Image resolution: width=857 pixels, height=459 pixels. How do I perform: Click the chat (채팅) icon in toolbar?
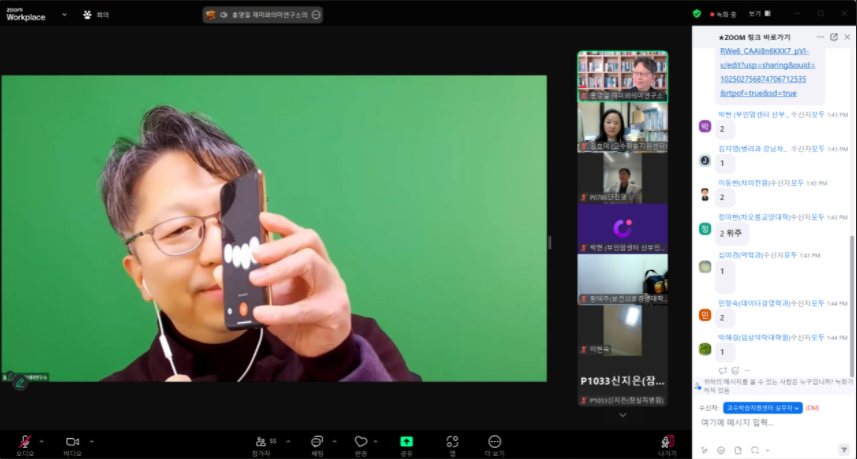click(316, 441)
